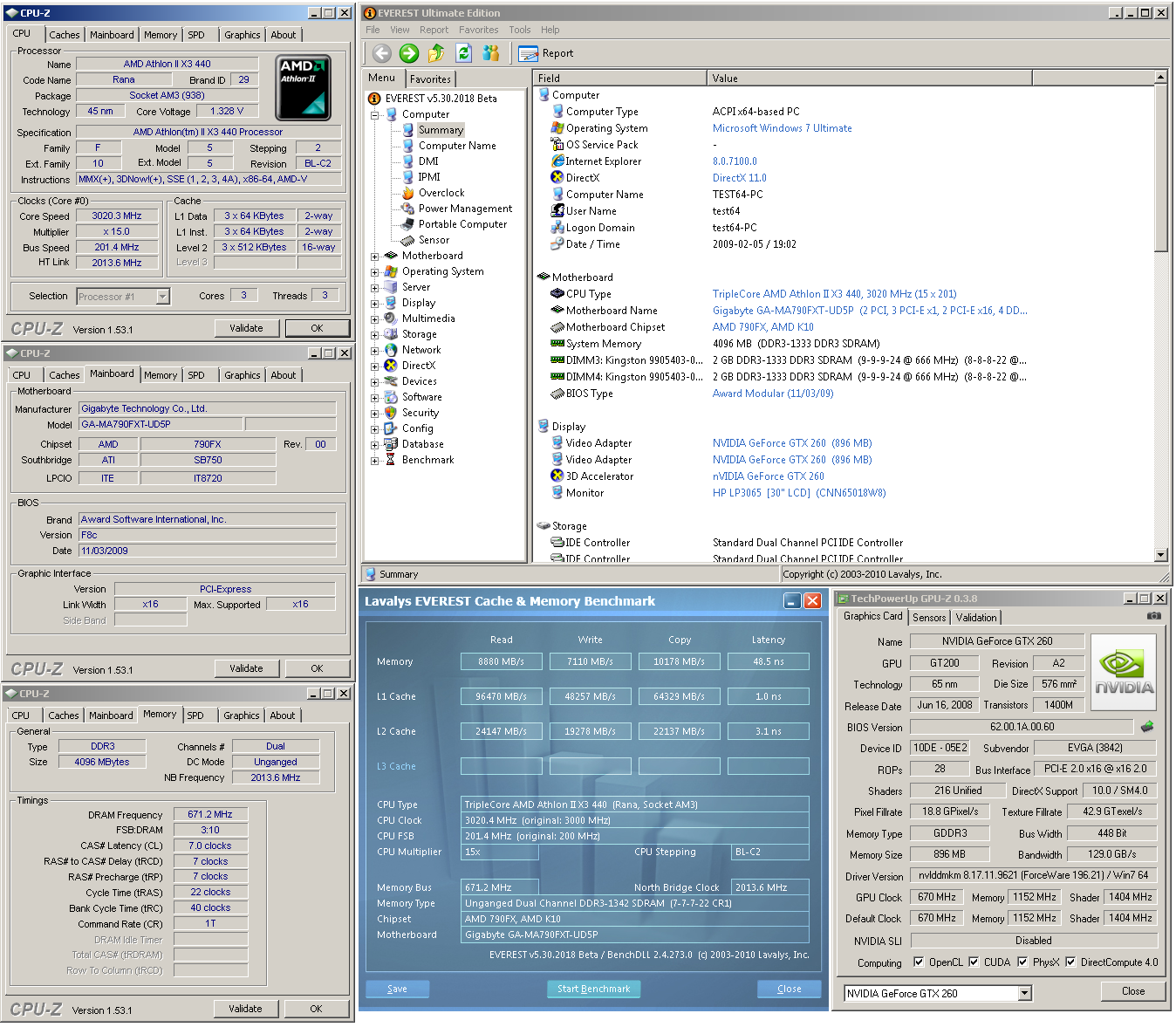The image size is (1176, 1027).
Task: Click Start Benchmark button
Action: pos(594,989)
